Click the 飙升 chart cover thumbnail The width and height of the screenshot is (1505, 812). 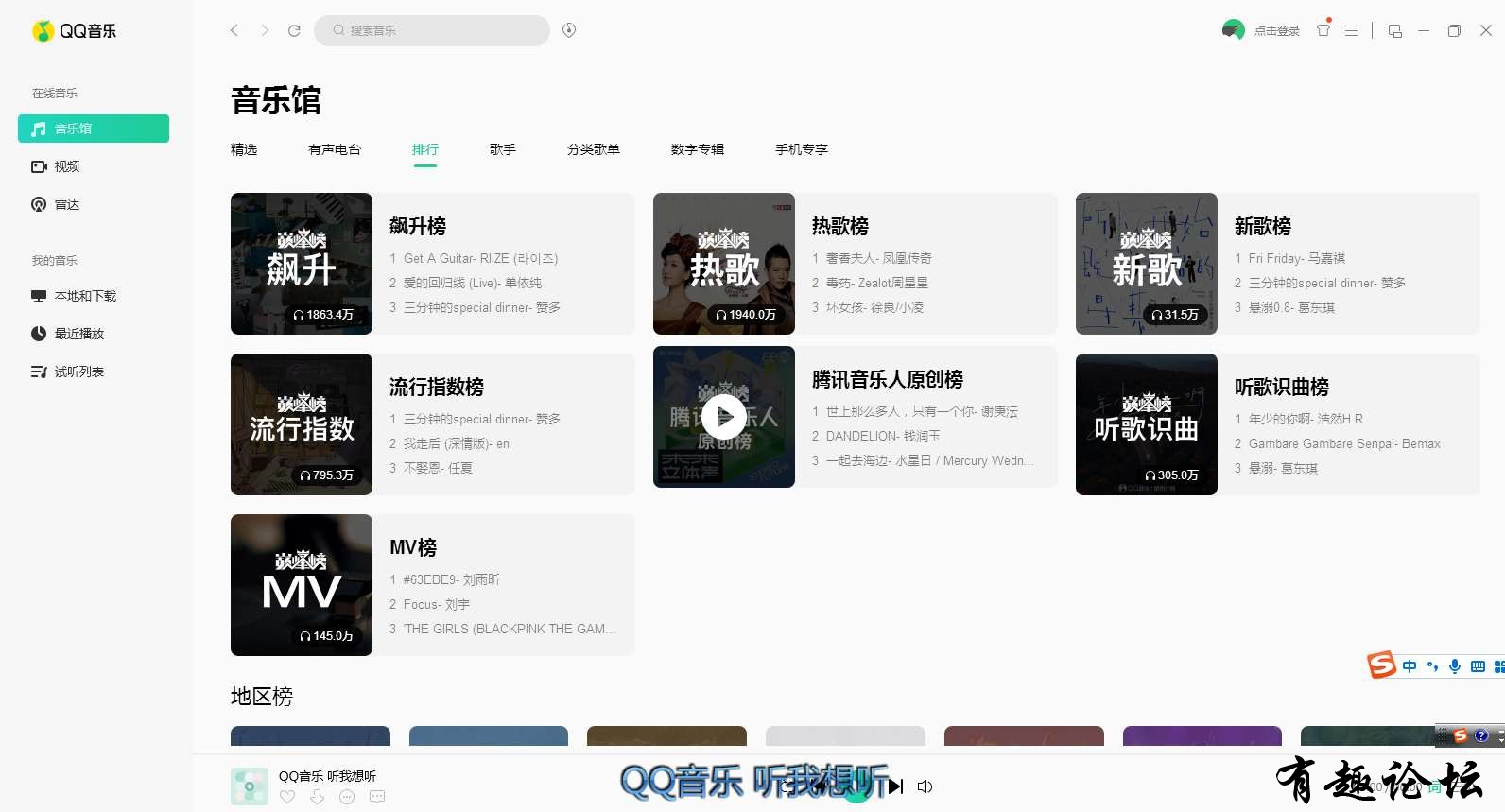tap(302, 264)
